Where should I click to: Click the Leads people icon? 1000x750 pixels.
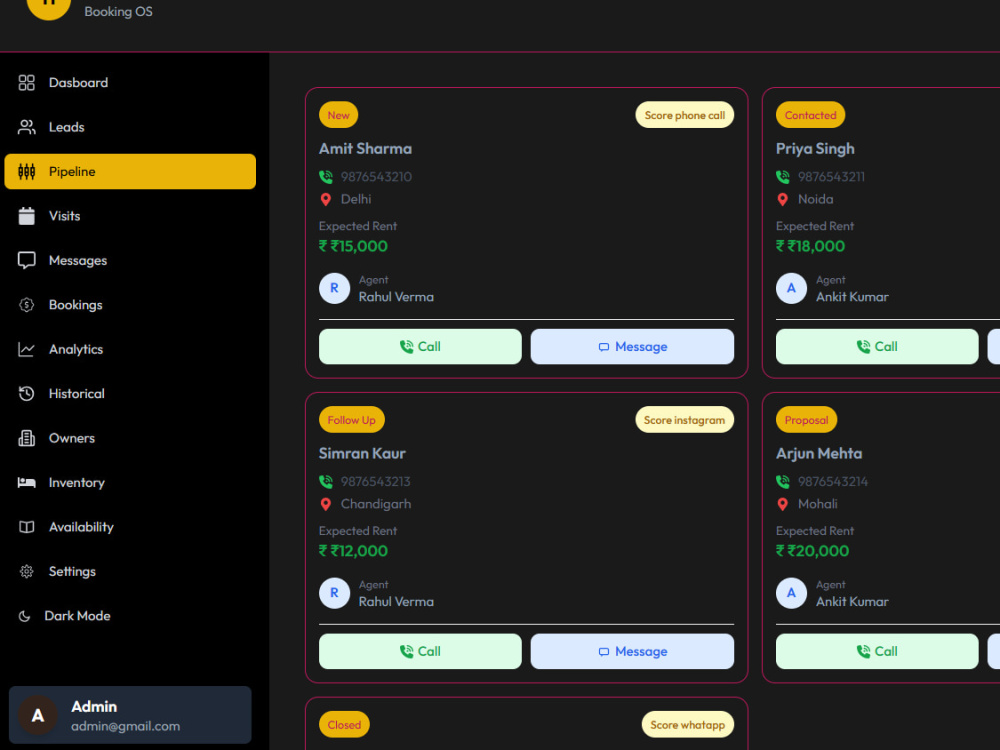click(26, 127)
